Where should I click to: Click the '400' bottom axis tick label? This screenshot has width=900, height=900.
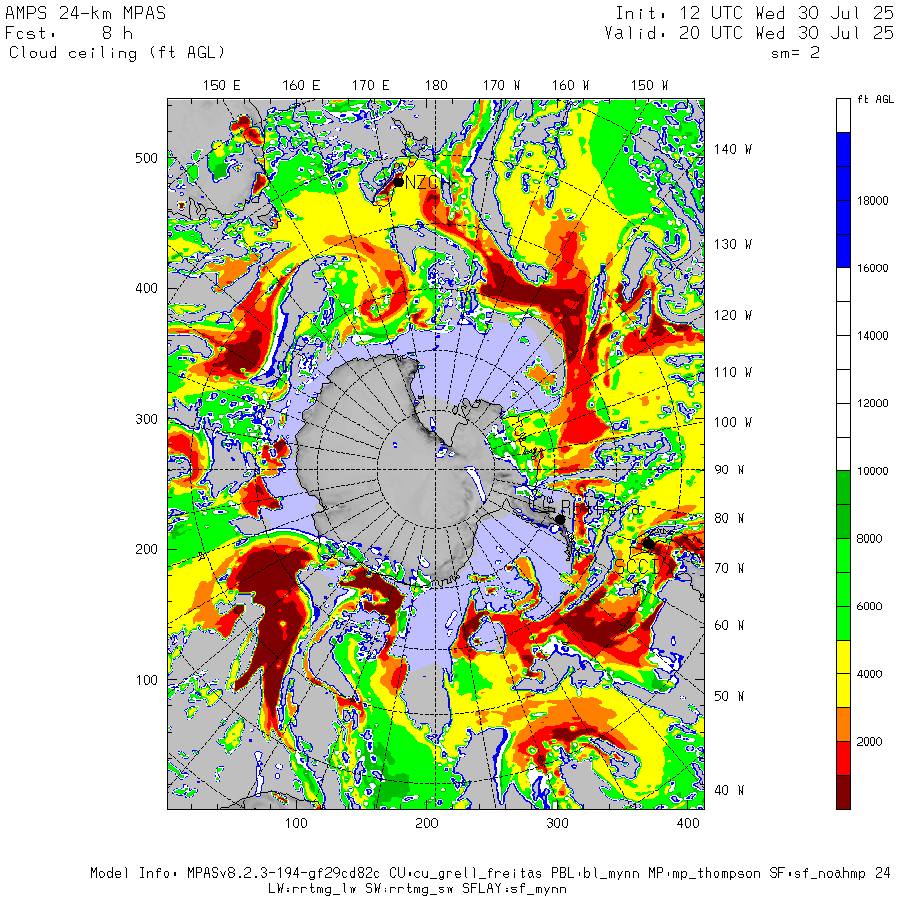[688, 823]
